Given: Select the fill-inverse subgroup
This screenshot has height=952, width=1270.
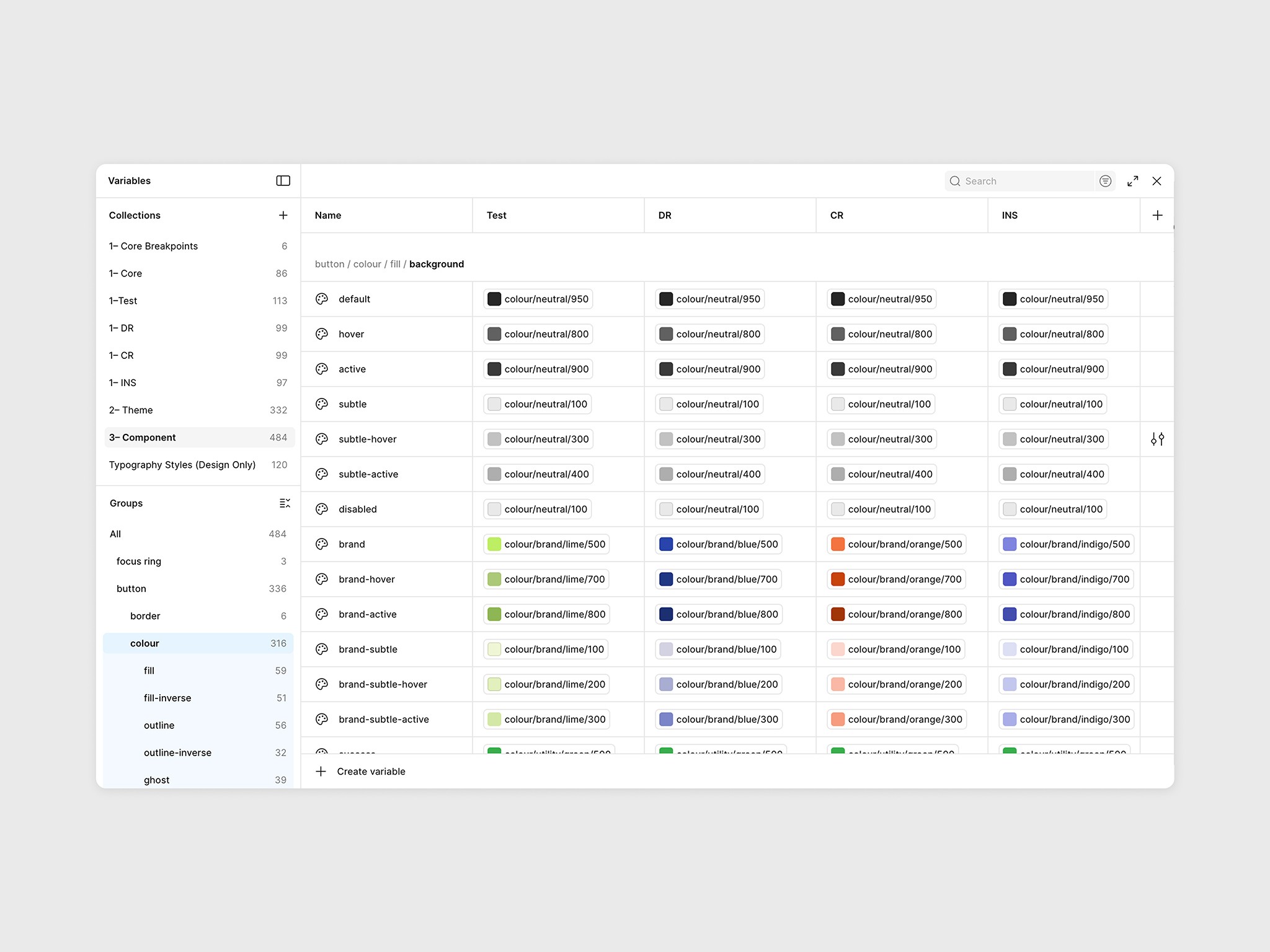Looking at the screenshot, I should click(167, 698).
